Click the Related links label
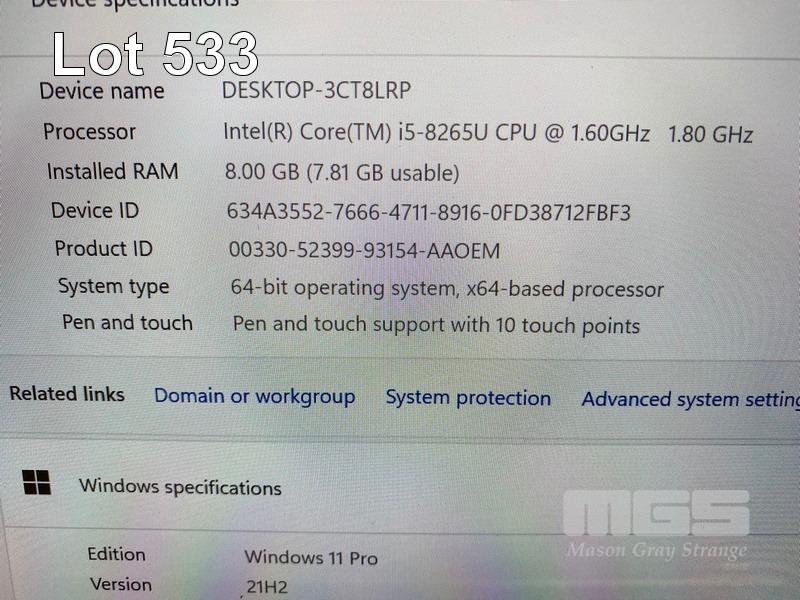 click(67, 394)
